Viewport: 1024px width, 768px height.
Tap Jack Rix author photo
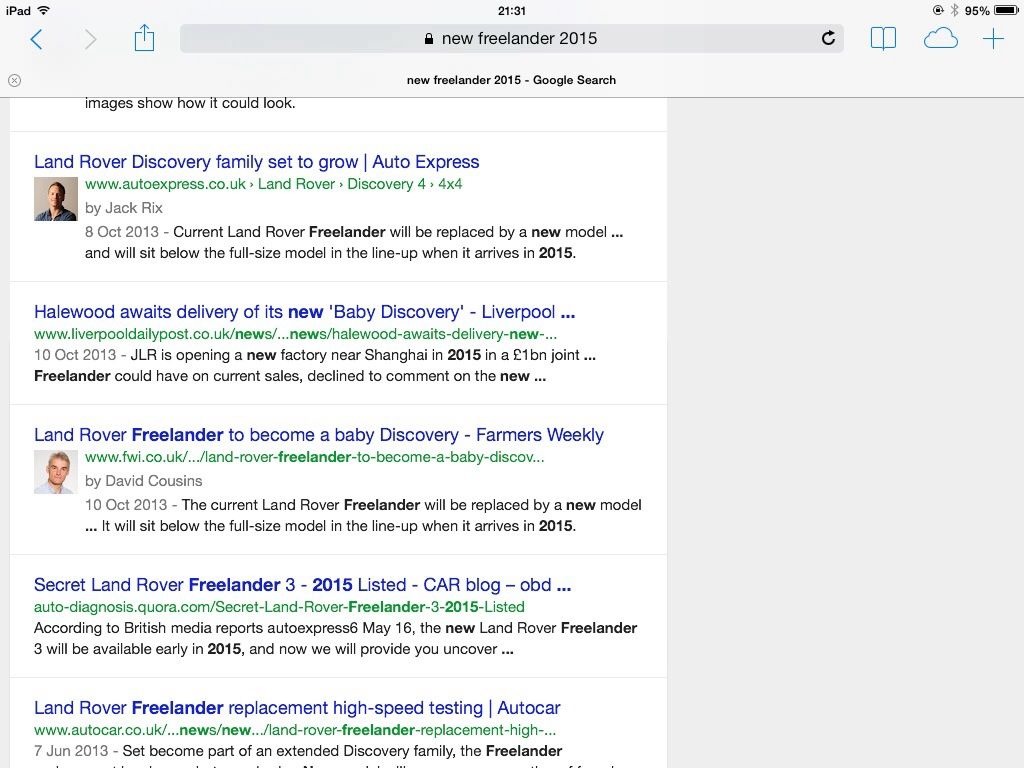click(56, 199)
